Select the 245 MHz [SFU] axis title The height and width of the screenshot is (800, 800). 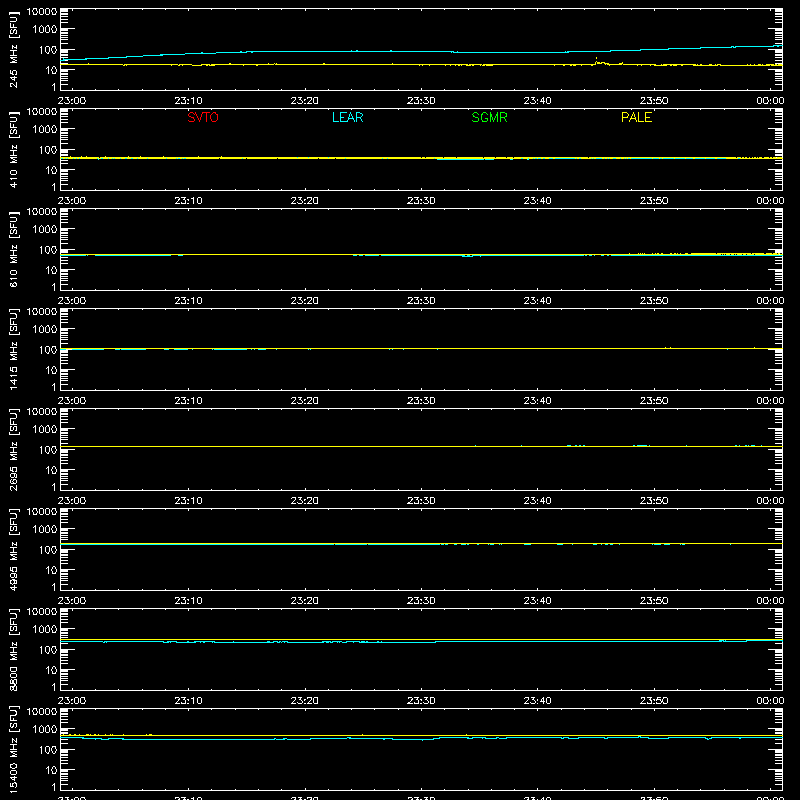click(x=13, y=49)
